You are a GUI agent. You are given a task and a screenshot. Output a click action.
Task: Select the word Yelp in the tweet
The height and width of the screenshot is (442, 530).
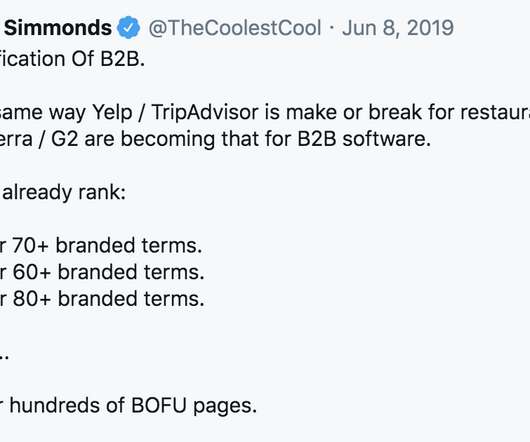pyautogui.click(x=112, y=112)
